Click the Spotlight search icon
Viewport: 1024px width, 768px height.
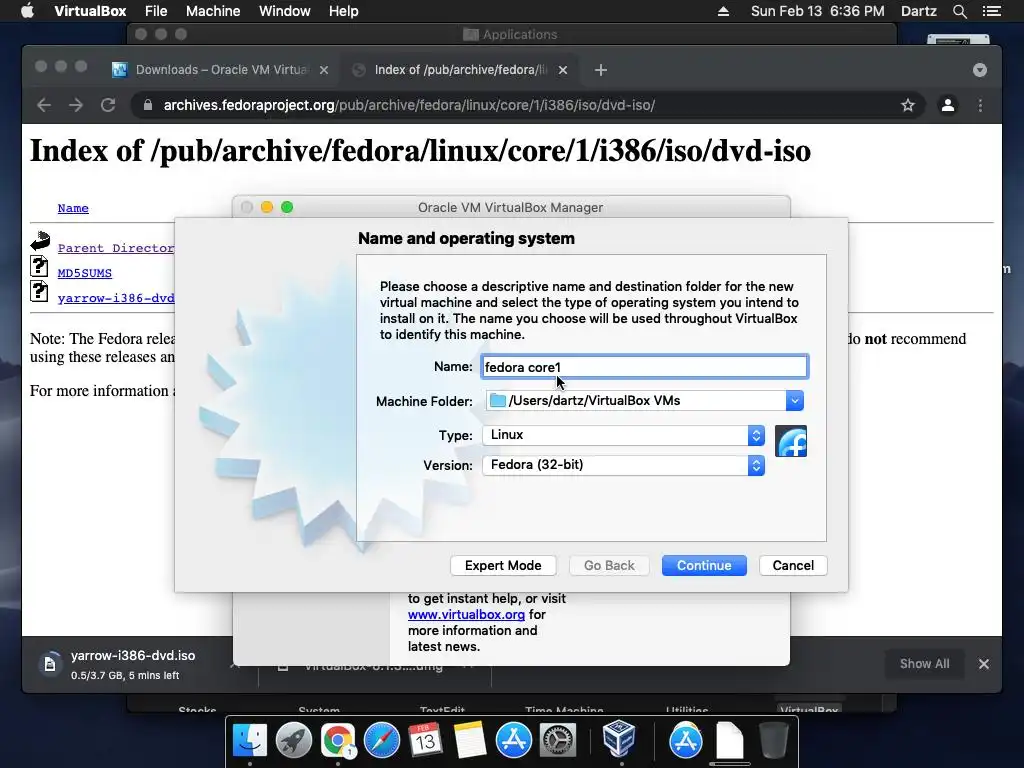[959, 11]
